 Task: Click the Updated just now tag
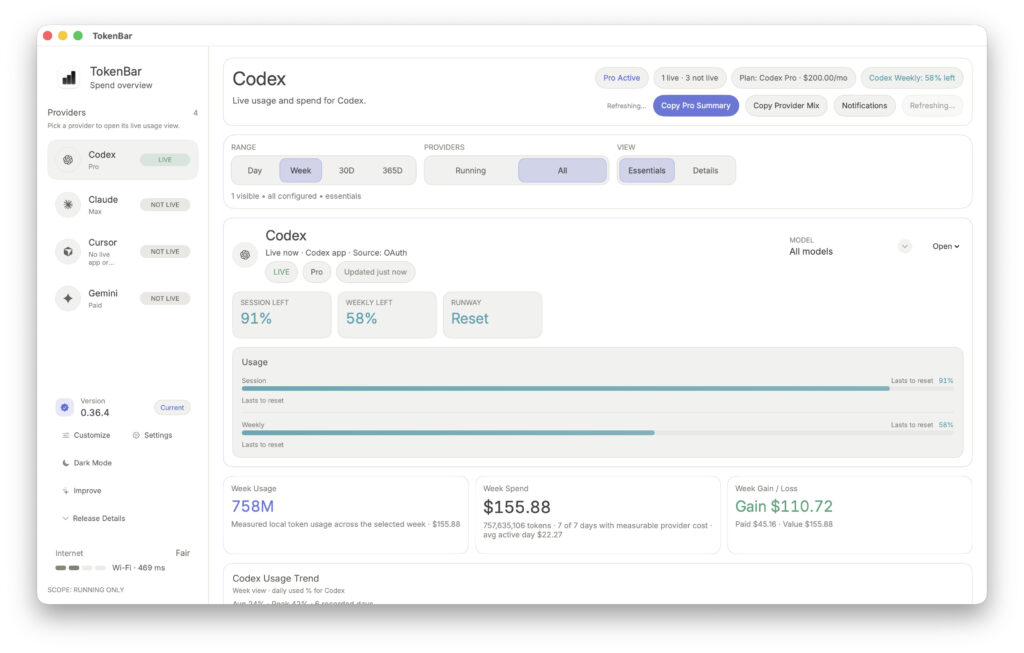(x=376, y=272)
